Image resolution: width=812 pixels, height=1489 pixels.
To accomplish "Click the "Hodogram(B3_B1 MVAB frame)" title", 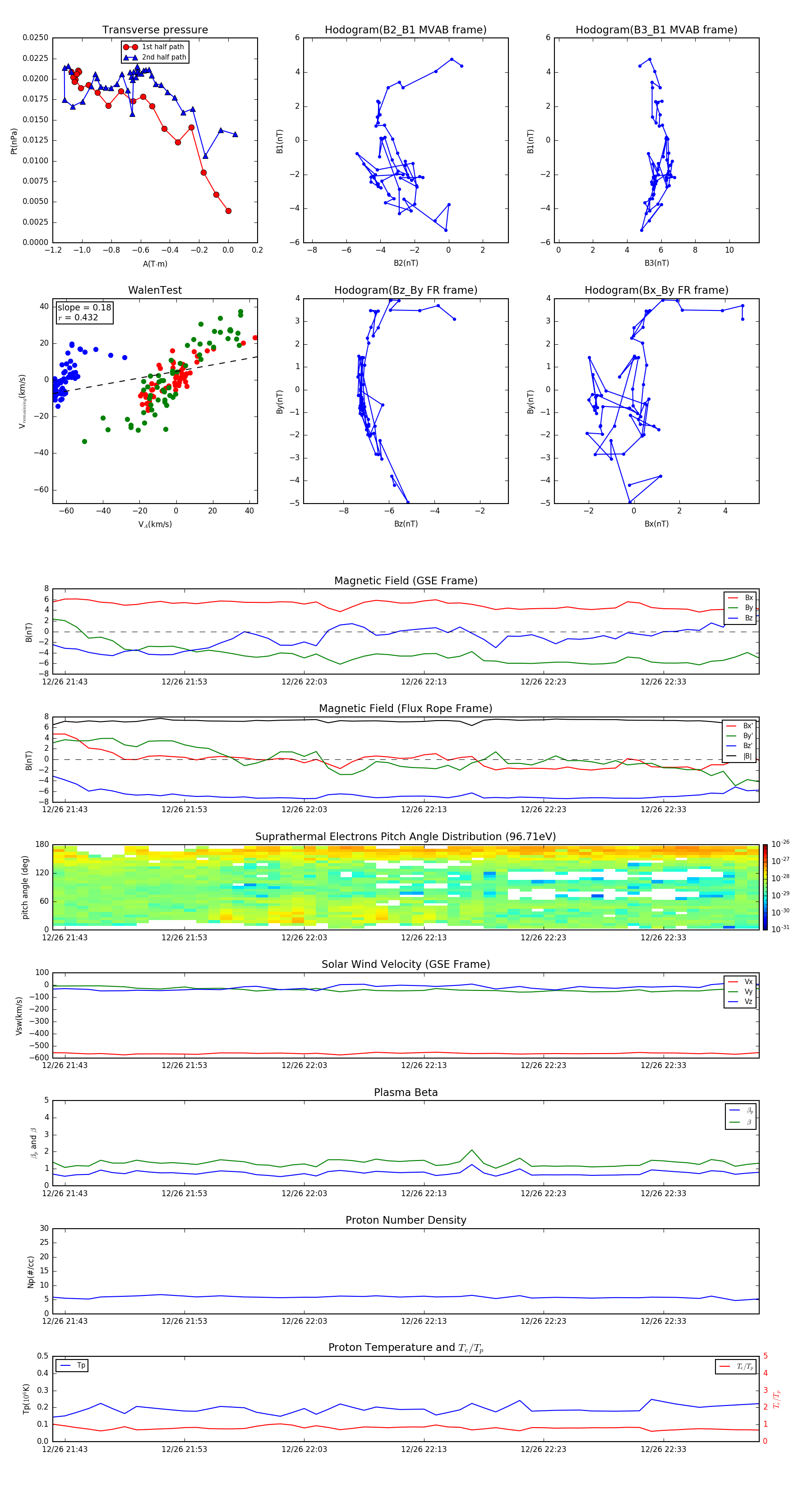I will pos(656,30).
